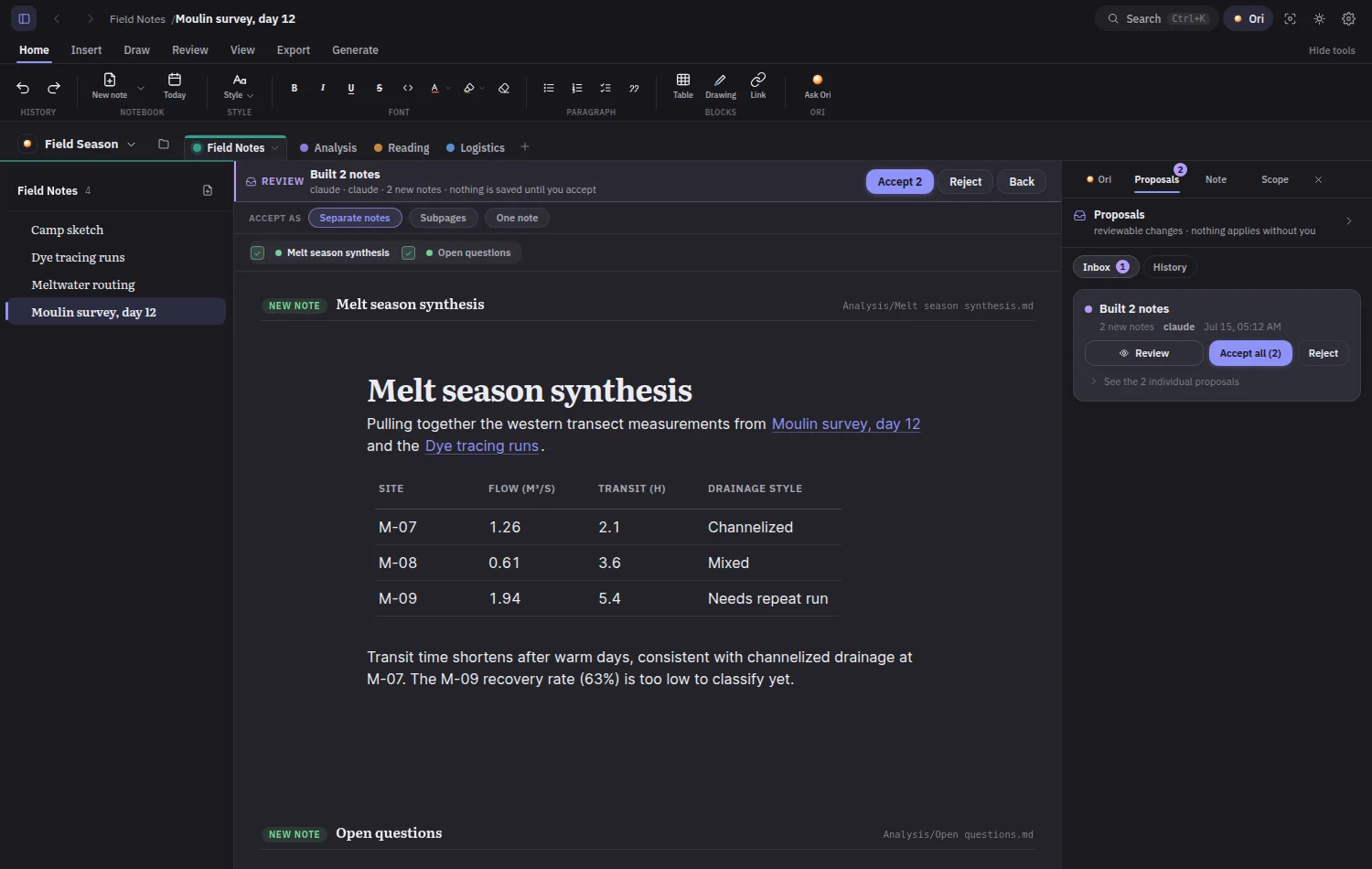Apply bold formatting
The image size is (1372, 869).
[x=295, y=88]
